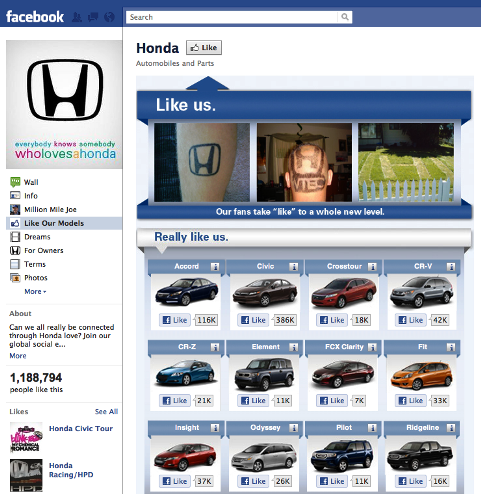The width and height of the screenshot is (481, 494).
Task: Click the Odyssey info icon
Action: 294,428
